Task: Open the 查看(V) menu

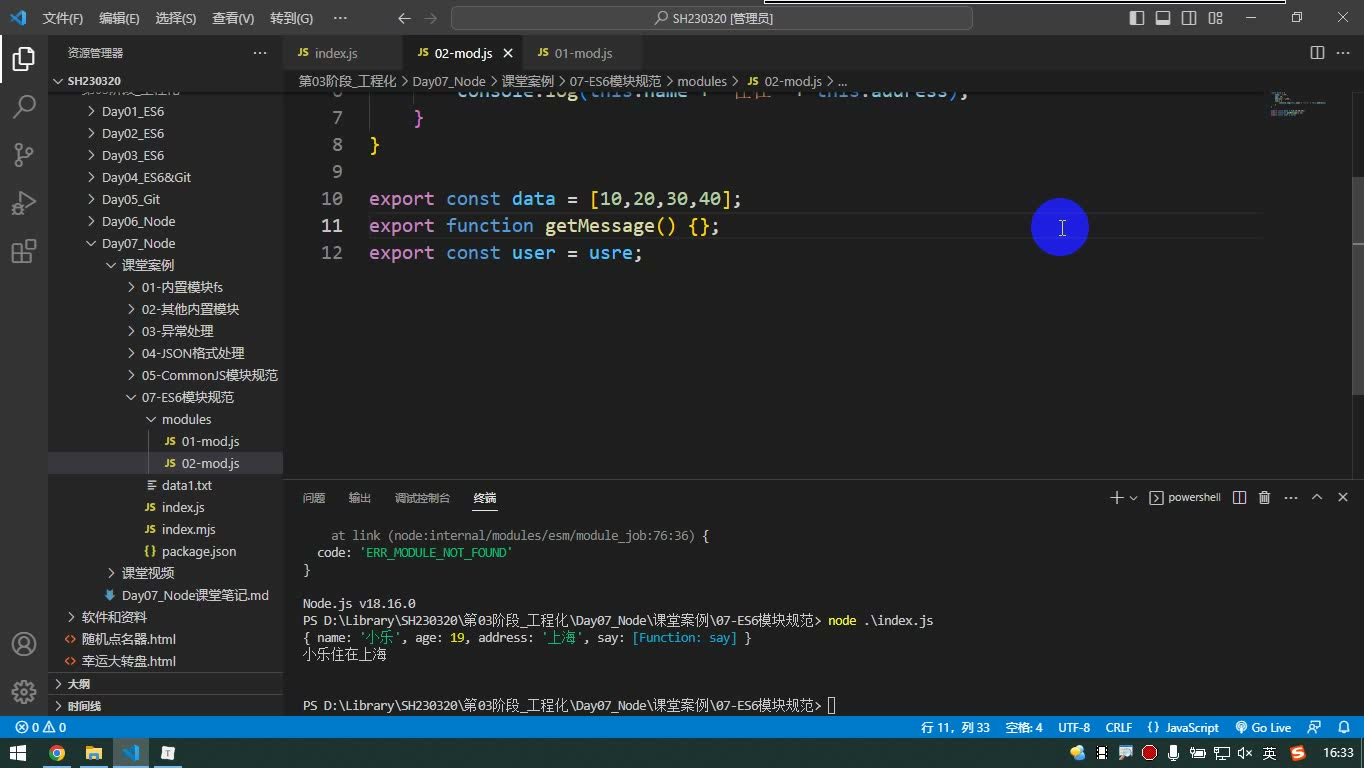Action: (233, 18)
